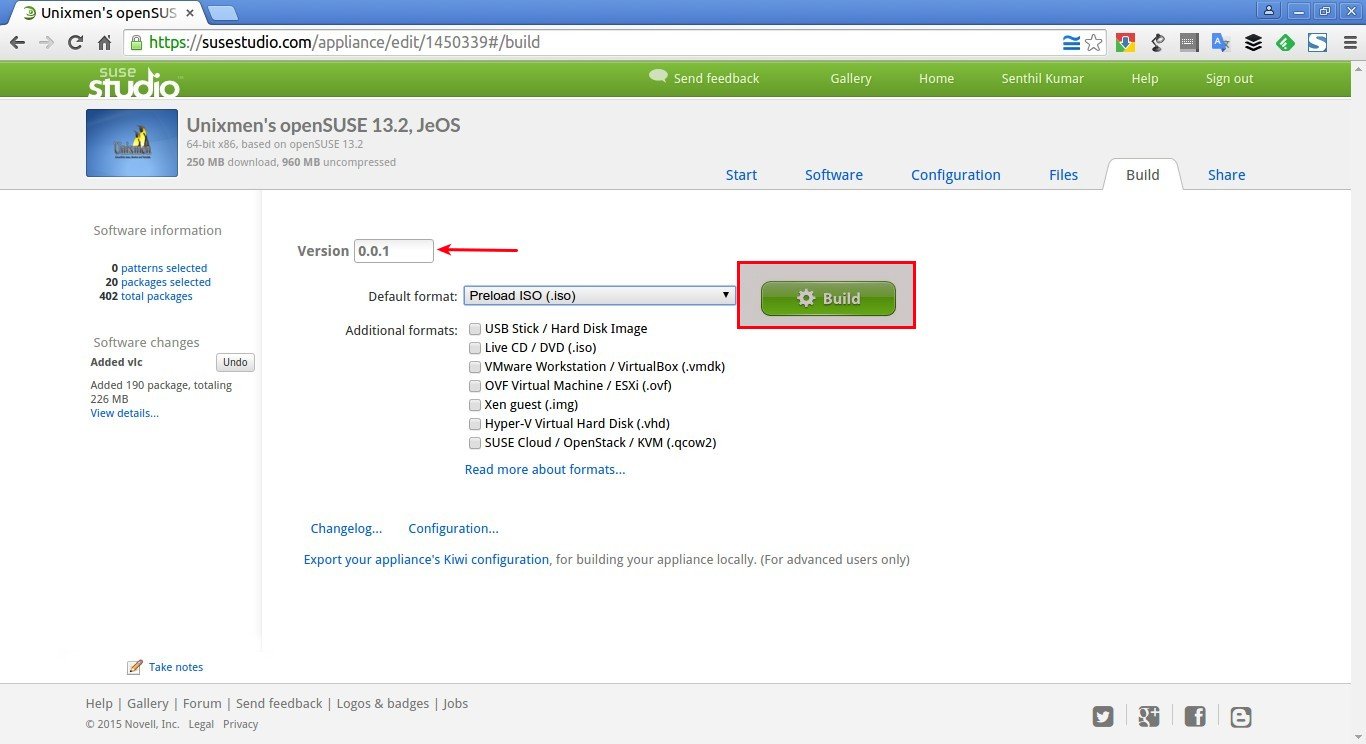
Task: Click the green padlock site info icon
Action: [136, 42]
